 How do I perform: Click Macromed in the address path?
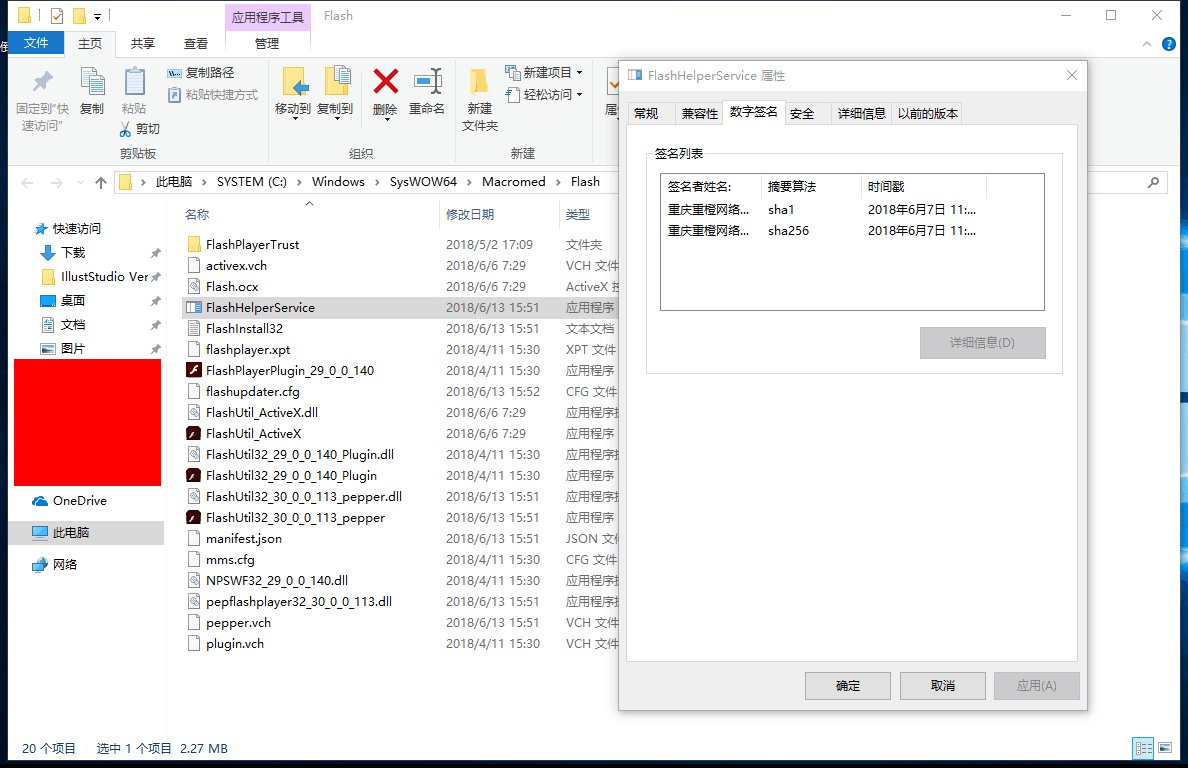(x=513, y=182)
